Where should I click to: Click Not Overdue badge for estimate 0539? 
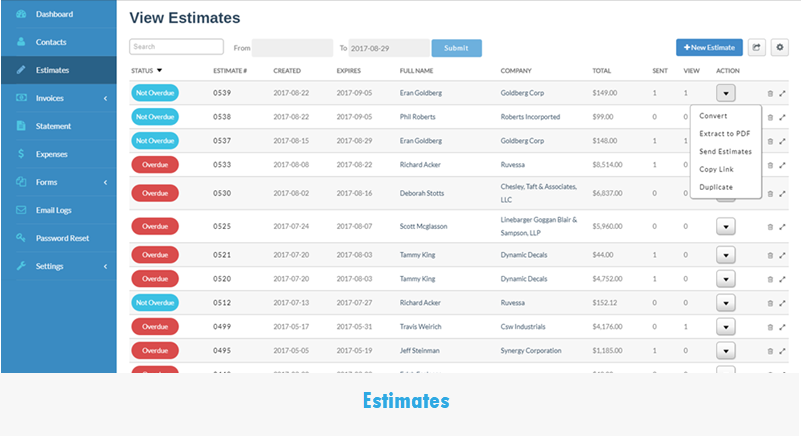tap(155, 93)
